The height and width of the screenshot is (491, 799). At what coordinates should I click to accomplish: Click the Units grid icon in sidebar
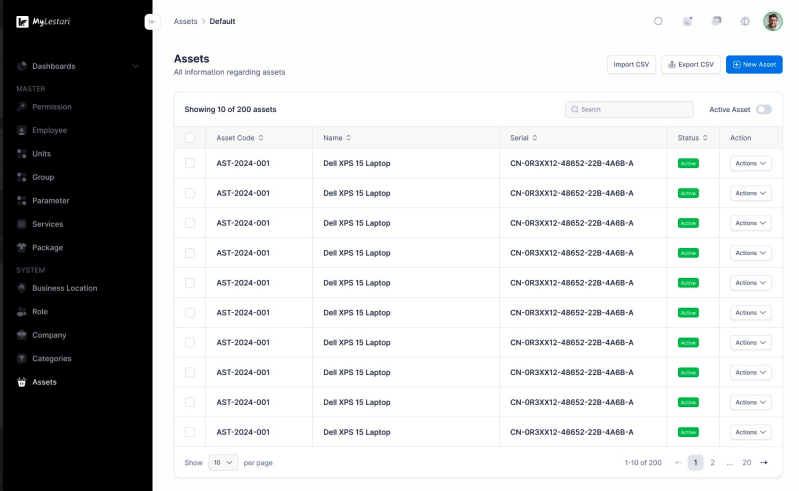coord(21,154)
